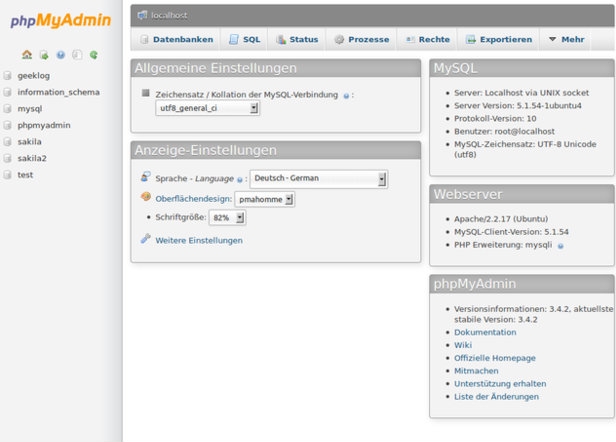Screen dimensions: 616x442
Task: Open Unterstützung erhalten link
Action: 500,384
